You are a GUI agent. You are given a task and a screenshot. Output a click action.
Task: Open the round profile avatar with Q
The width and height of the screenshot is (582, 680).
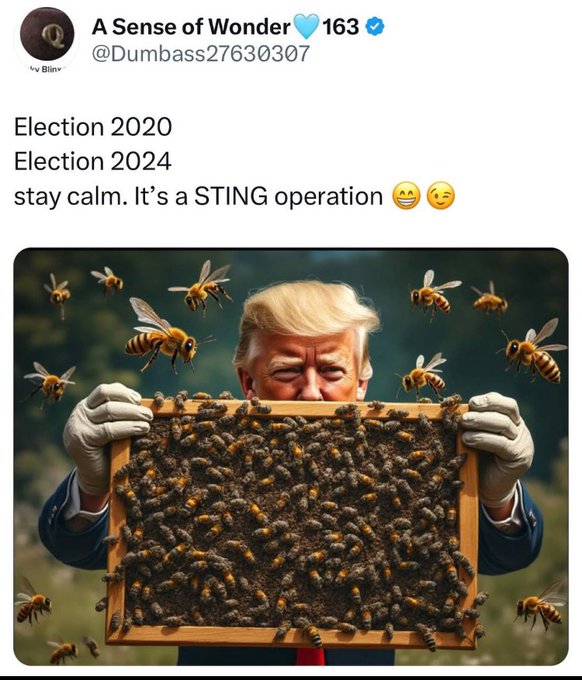(x=48, y=34)
